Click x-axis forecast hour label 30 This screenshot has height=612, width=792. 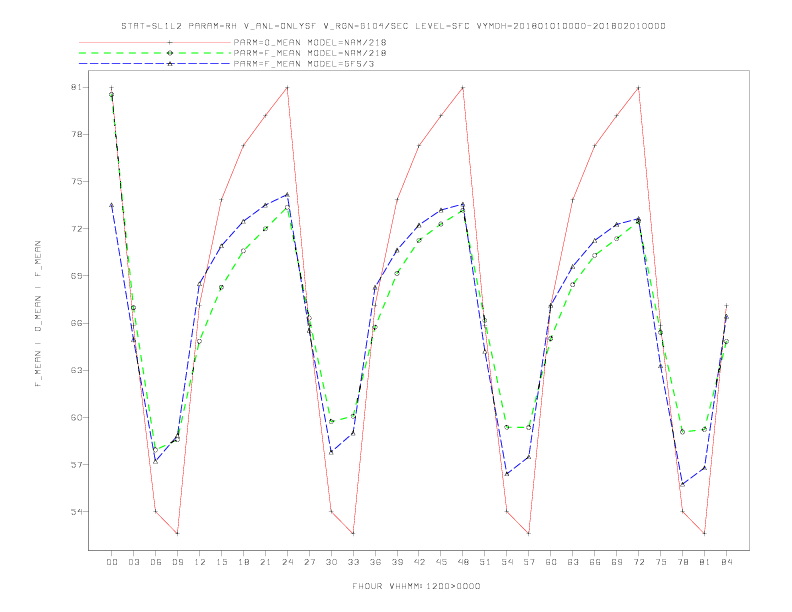point(331,562)
